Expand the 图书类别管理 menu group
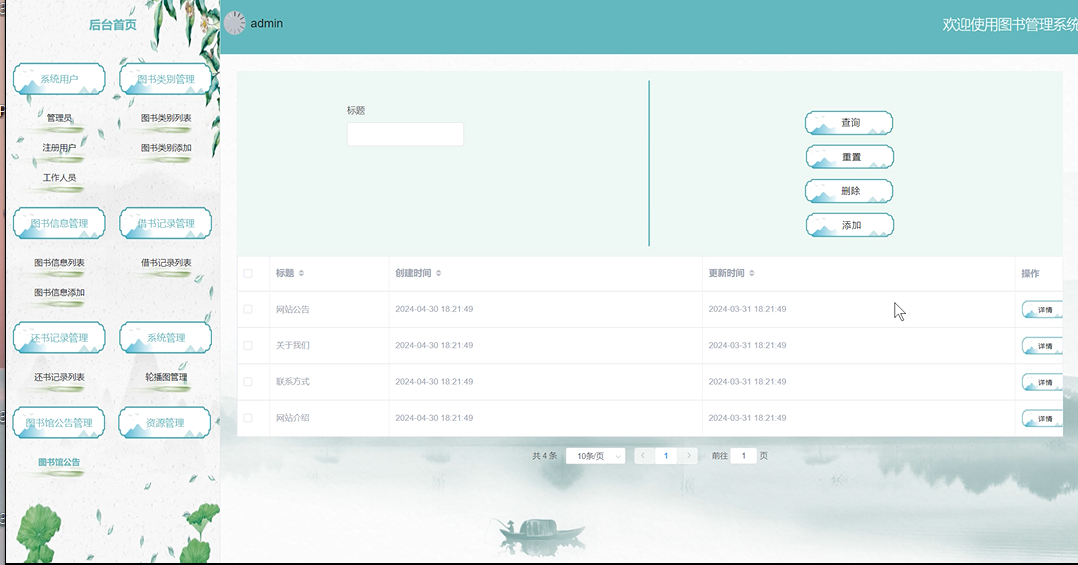Viewport: 1078px width, 565px height. [x=166, y=79]
